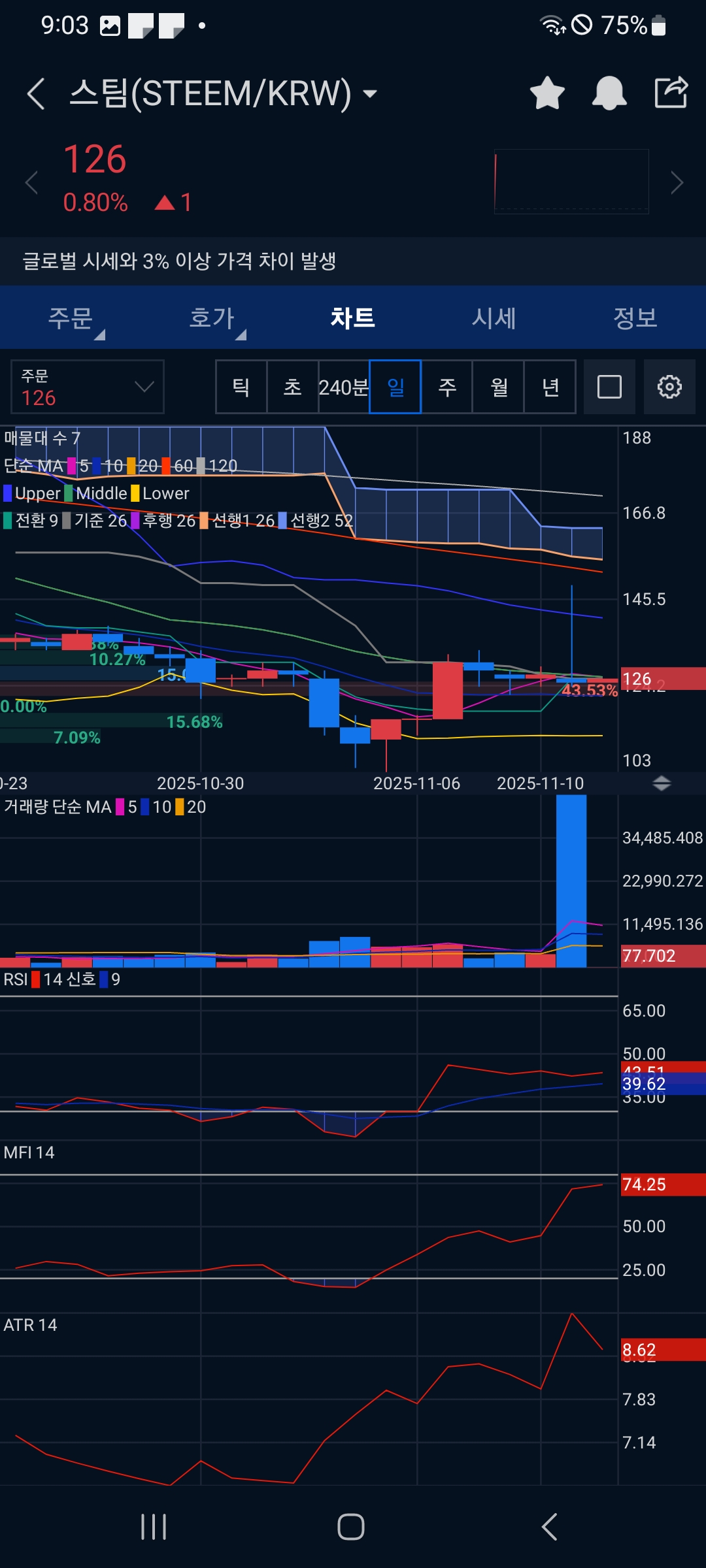Expand the 주문 126 order price dropdown

tap(88, 387)
